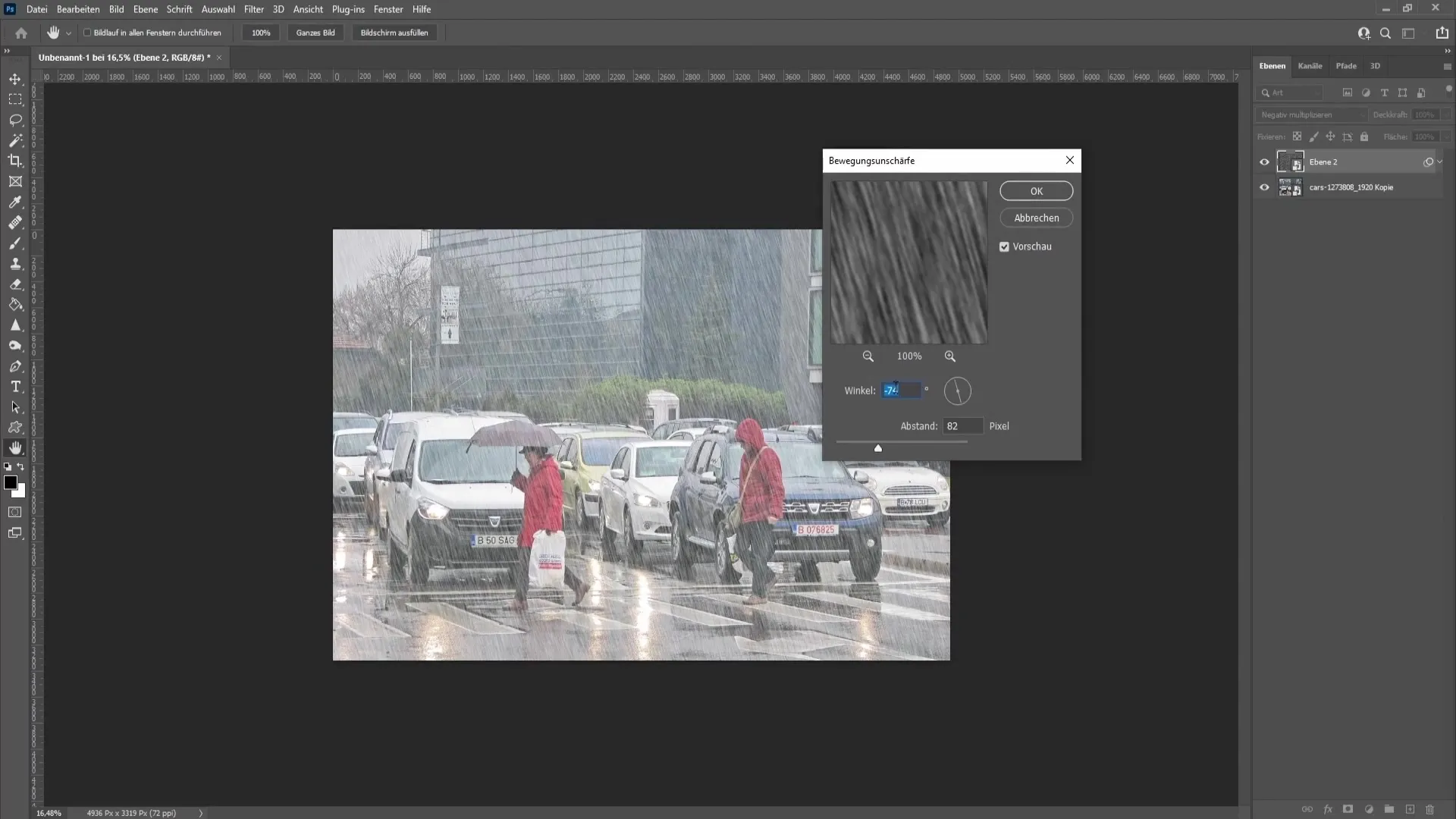Click the 100% zoom button
This screenshot has height=819, width=1456.
click(261, 33)
